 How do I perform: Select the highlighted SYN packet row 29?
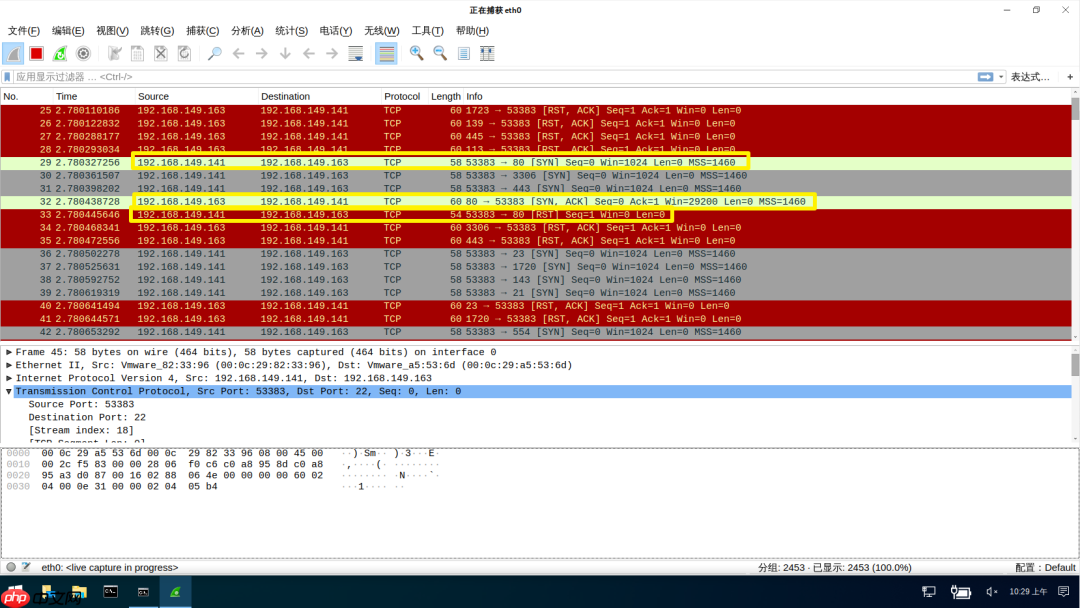click(400, 161)
